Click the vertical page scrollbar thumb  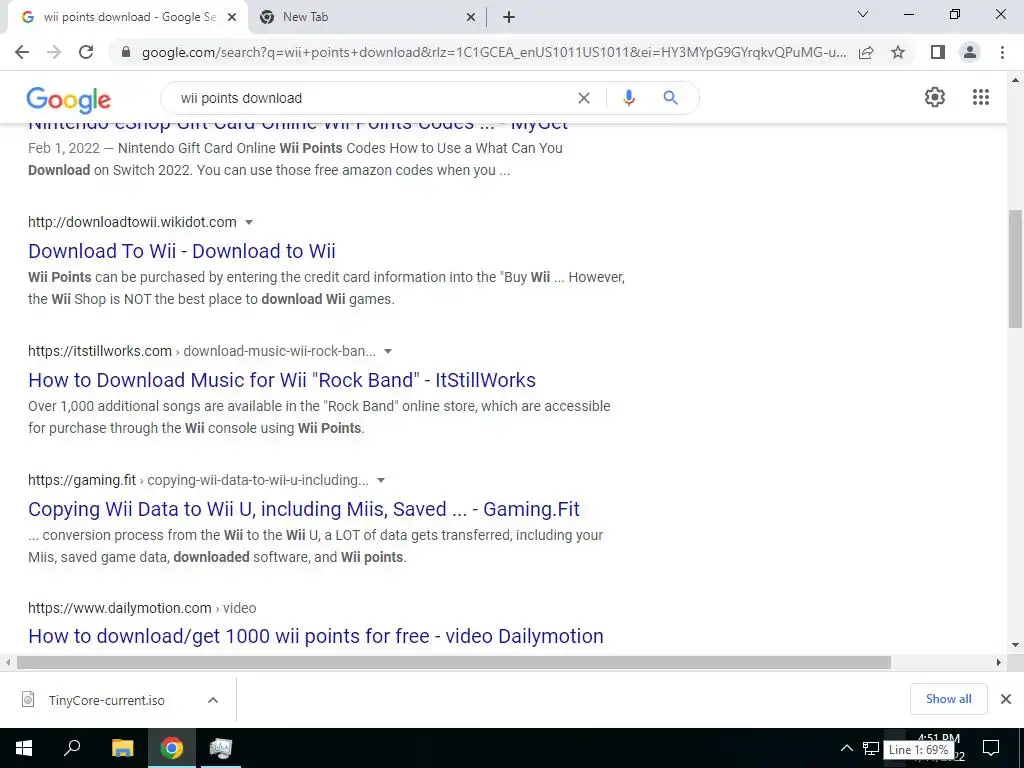(1015, 268)
